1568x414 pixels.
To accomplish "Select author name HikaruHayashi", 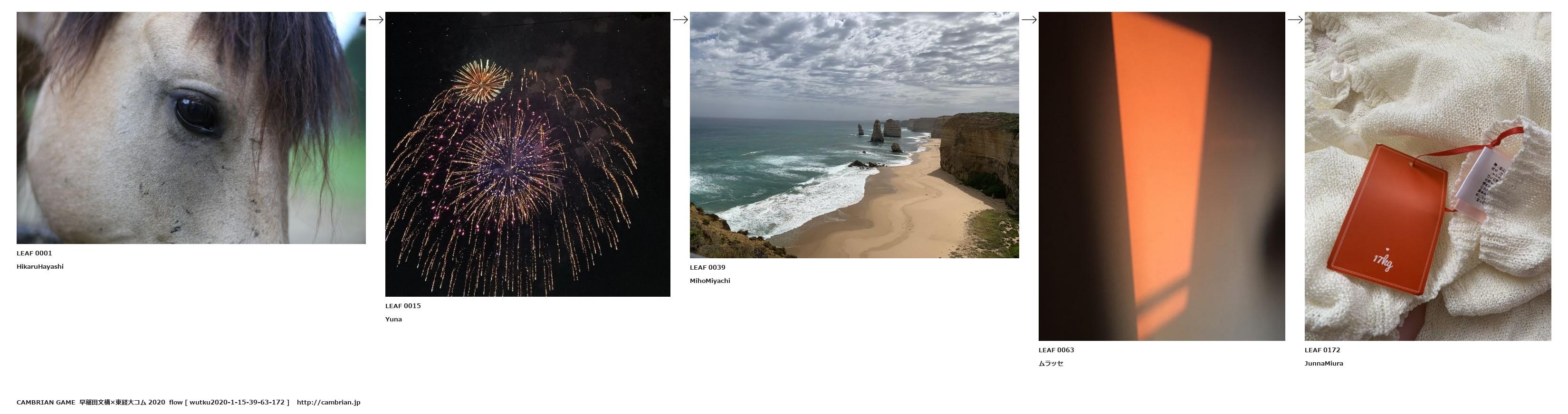I will tap(40, 266).
